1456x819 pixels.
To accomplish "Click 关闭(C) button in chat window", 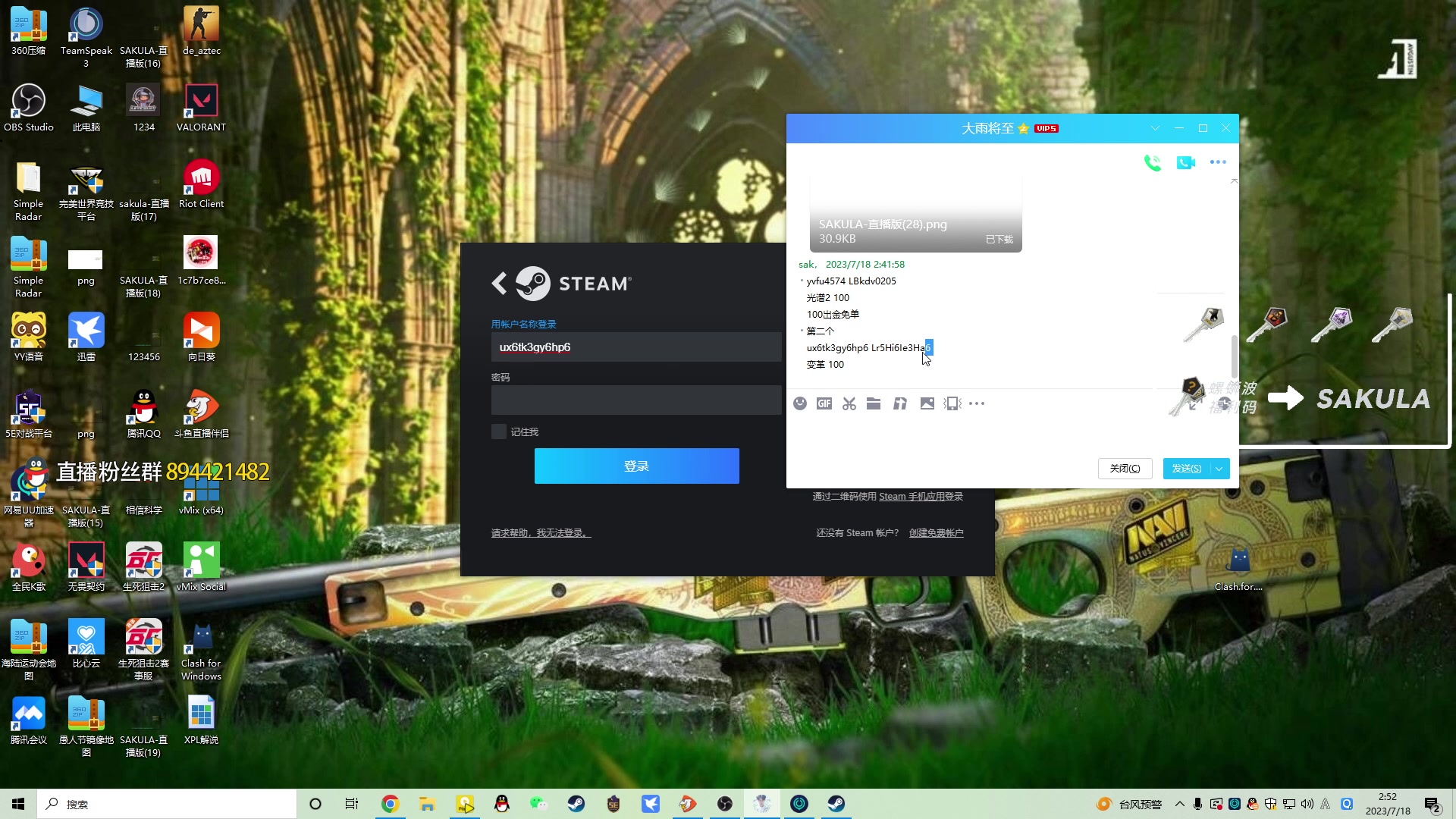I will (x=1125, y=469).
